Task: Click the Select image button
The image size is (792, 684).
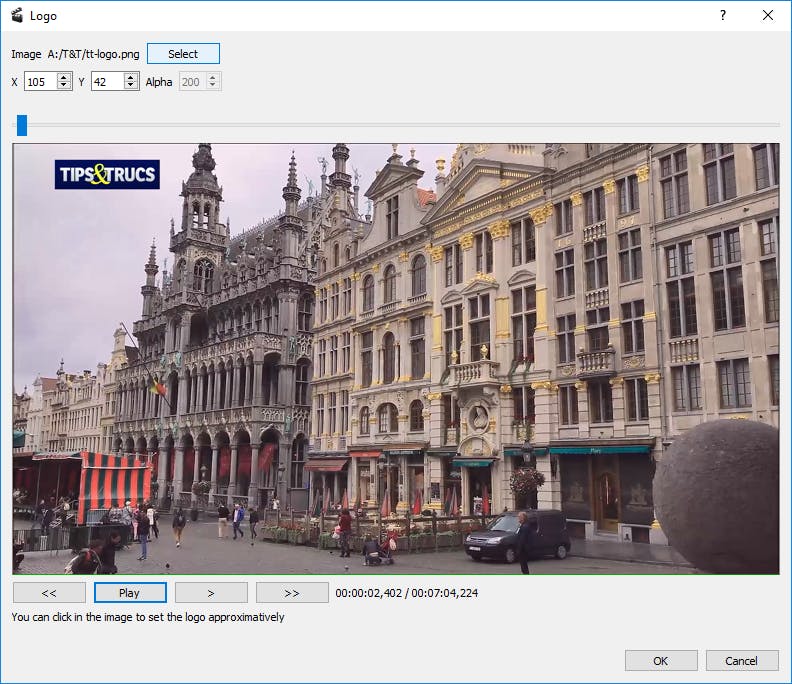Action: (183, 54)
